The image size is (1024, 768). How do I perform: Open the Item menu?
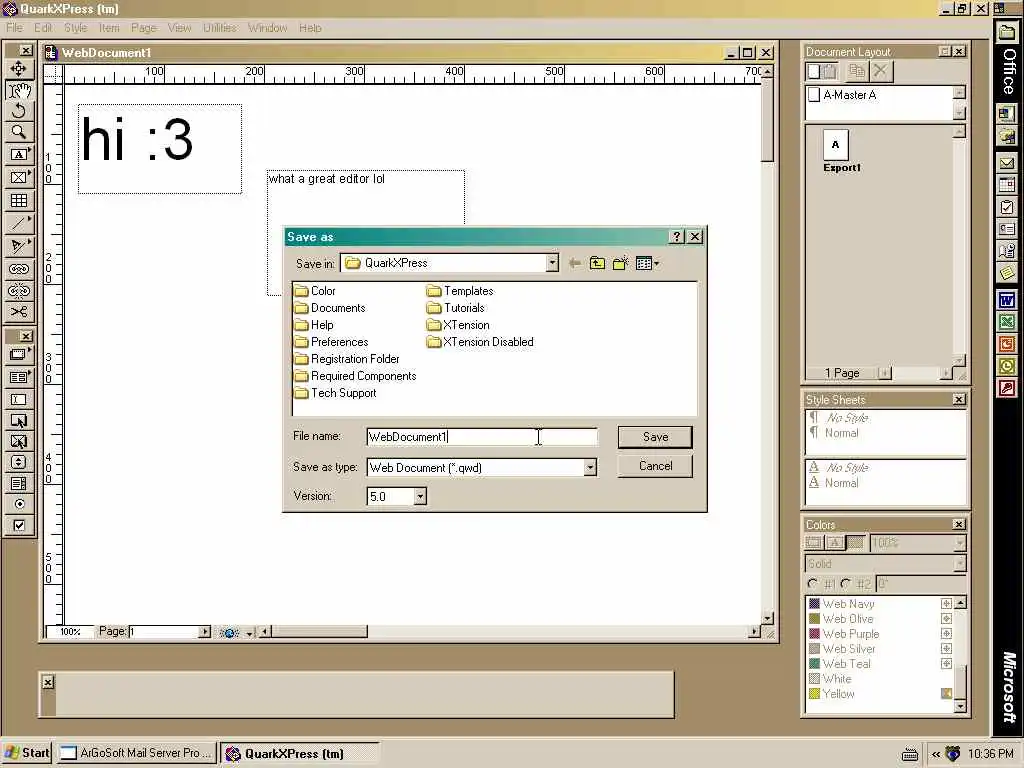click(109, 27)
